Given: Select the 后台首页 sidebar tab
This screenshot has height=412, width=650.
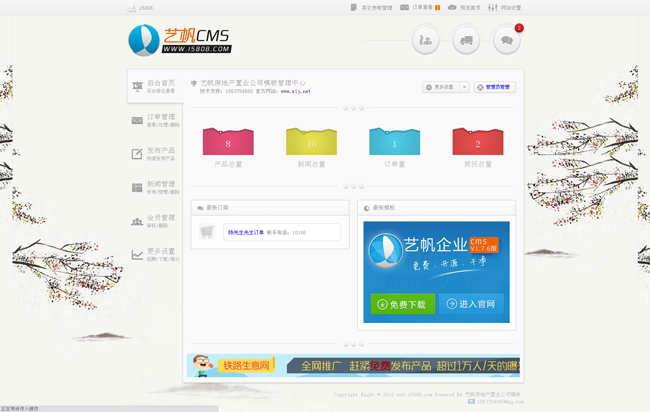Looking at the screenshot, I should 155,86.
